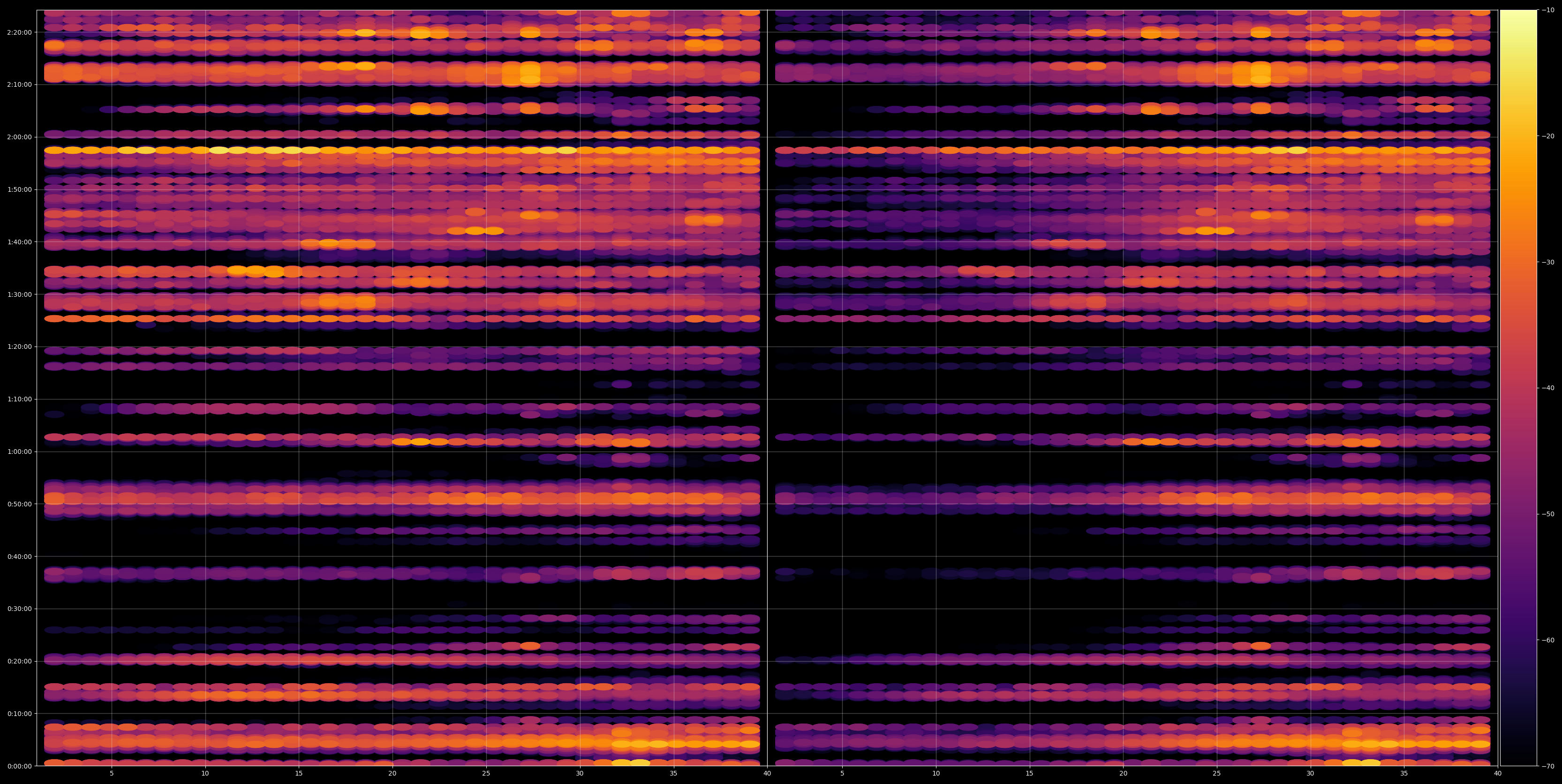Select the 2:20:00 time label
1562x784 pixels.
click(19, 32)
